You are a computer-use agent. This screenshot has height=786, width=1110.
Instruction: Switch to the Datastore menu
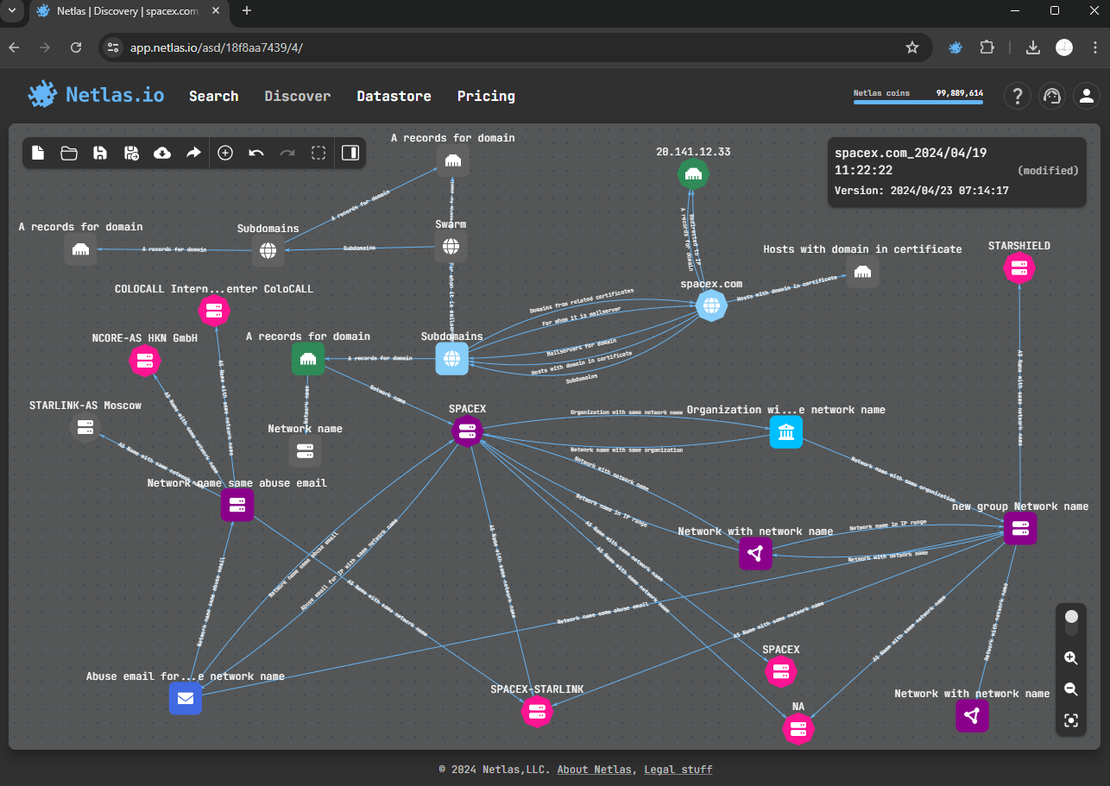(x=393, y=96)
